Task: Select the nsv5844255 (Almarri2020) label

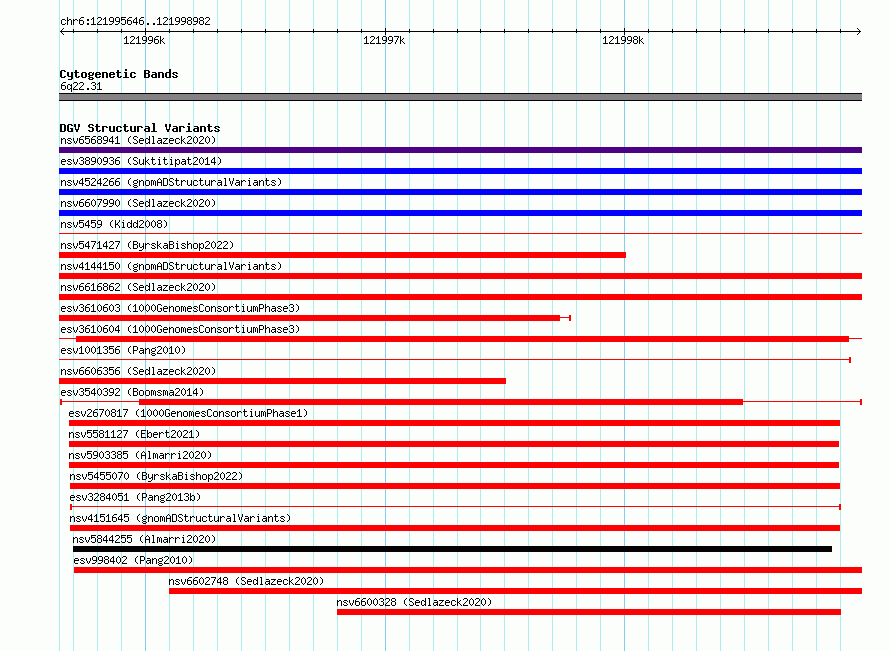Action: point(144,539)
